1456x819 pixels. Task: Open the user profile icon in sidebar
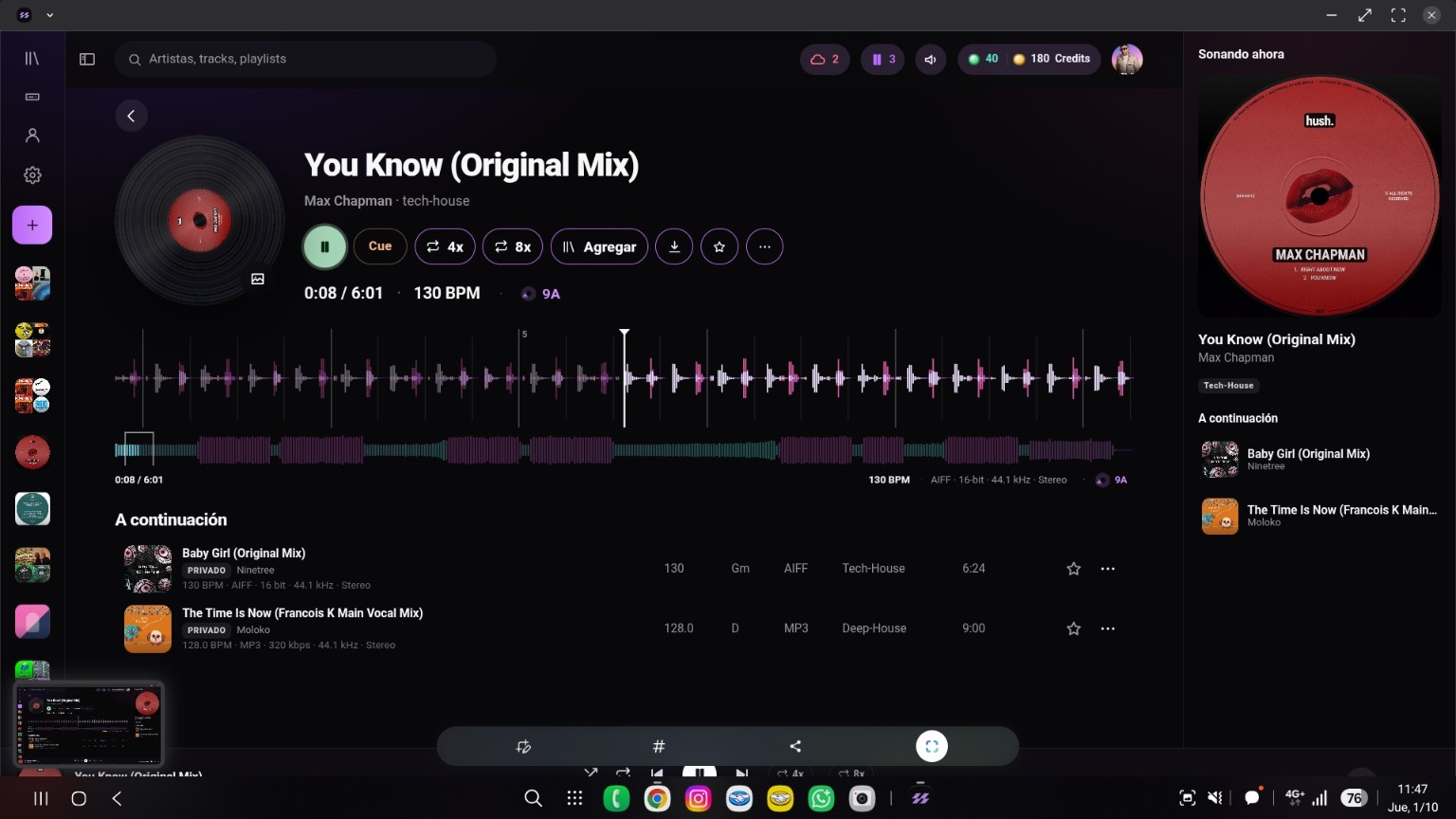click(32, 136)
